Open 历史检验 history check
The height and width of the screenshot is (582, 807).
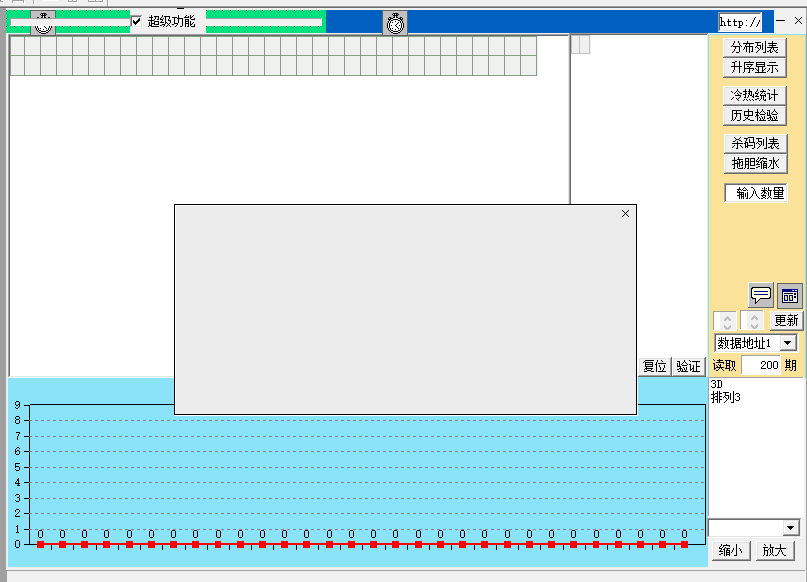pos(754,115)
